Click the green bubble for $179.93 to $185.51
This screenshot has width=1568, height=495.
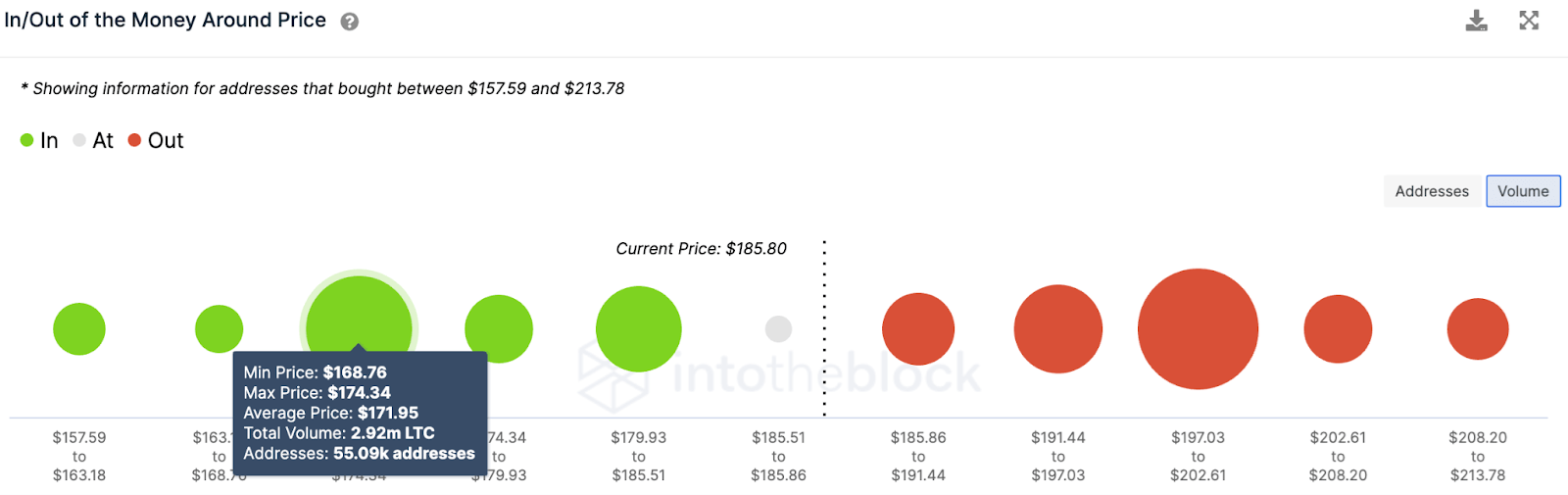click(639, 329)
